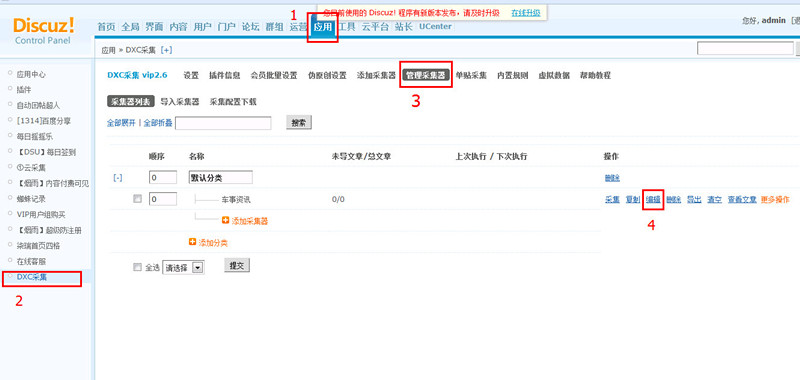Click 导出 link for 车事资讯
This screenshot has height=380, width=800.
coord(694,199)
